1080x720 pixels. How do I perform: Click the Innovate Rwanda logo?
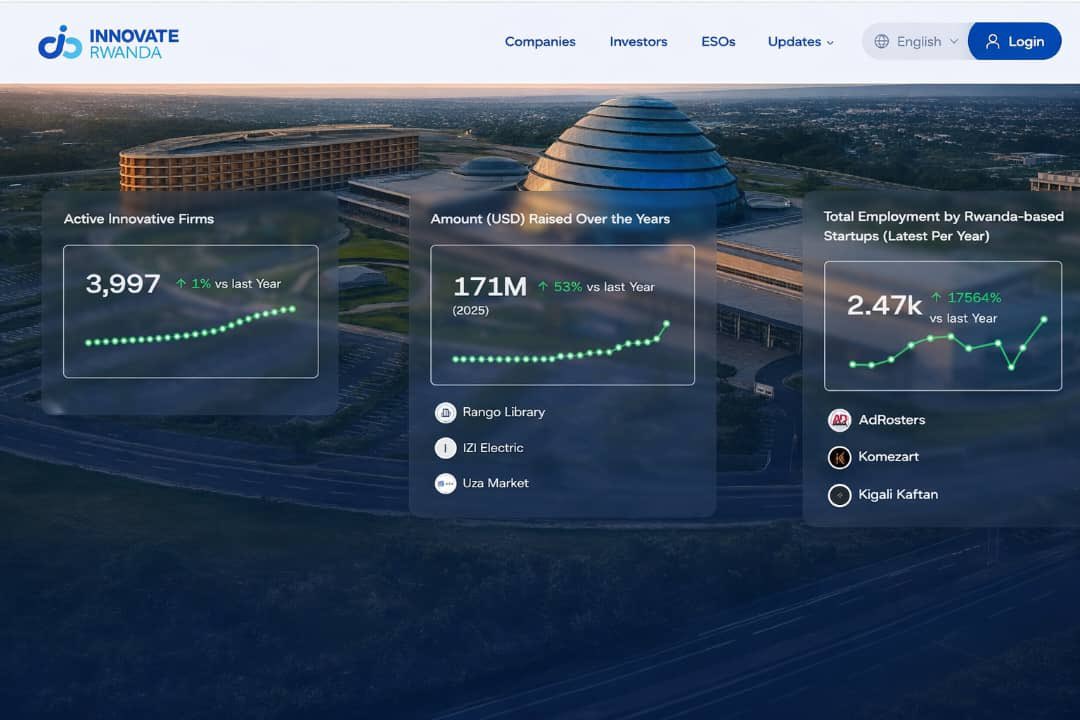click(109, 42)
